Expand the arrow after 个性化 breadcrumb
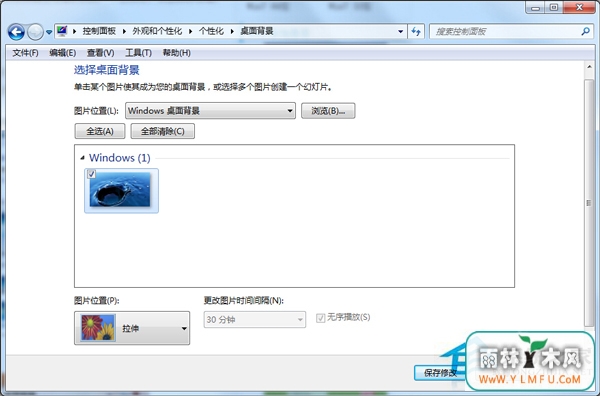 pos(232,31)
